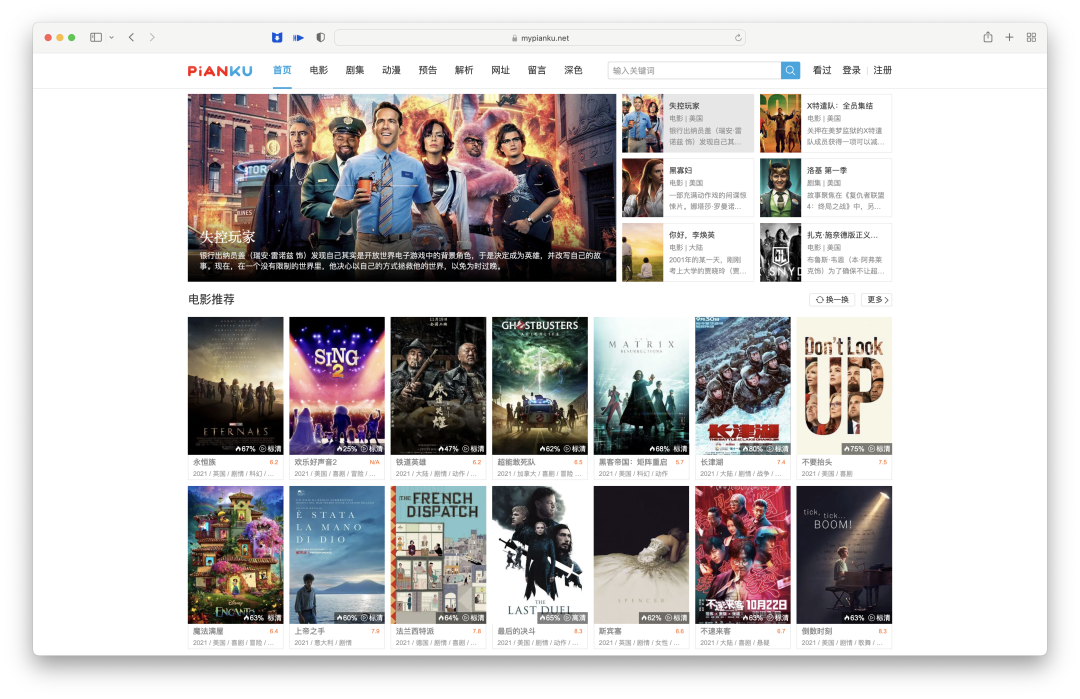Open the Eternals 永恒族 poster

pos(236,385)
